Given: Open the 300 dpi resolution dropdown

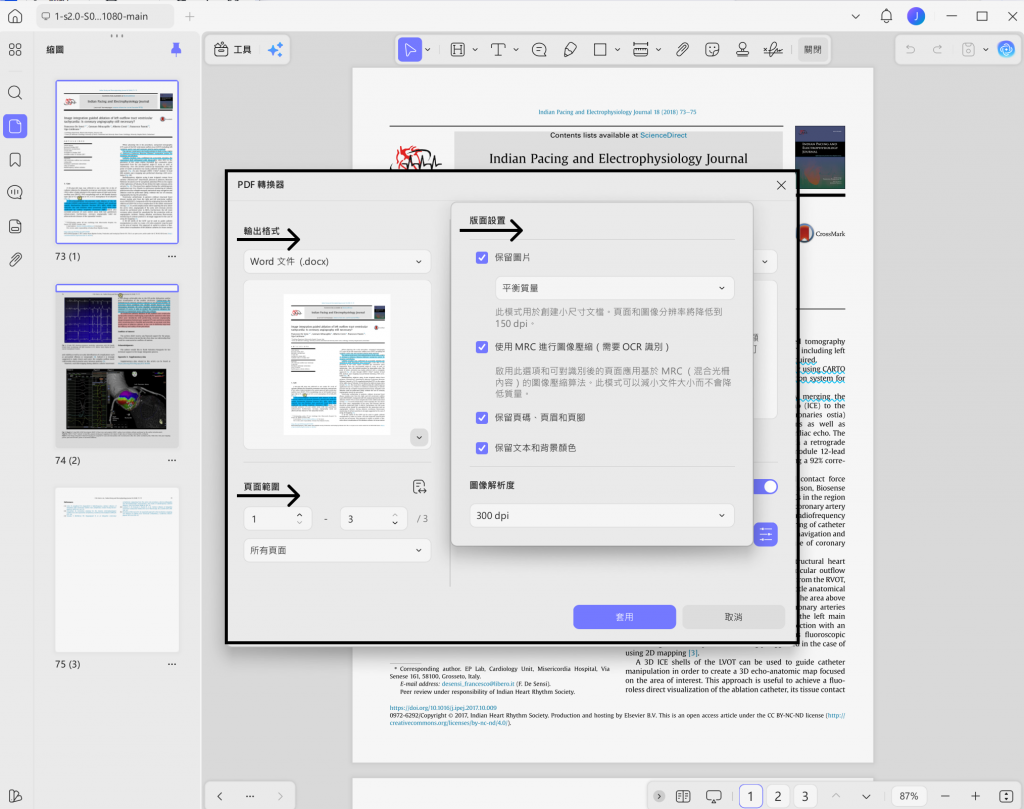Looking at the screenshot, I should tap(601, 515).
